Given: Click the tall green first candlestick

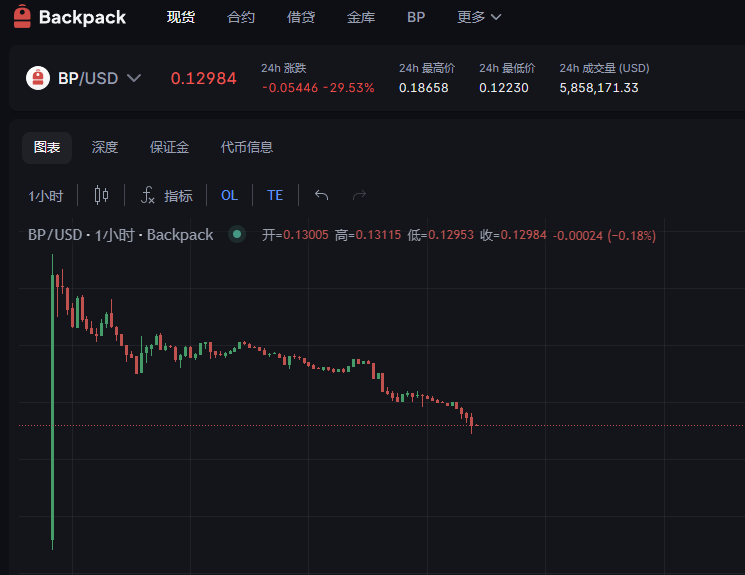Looking at the screenshot, I should tap(52, 404).
